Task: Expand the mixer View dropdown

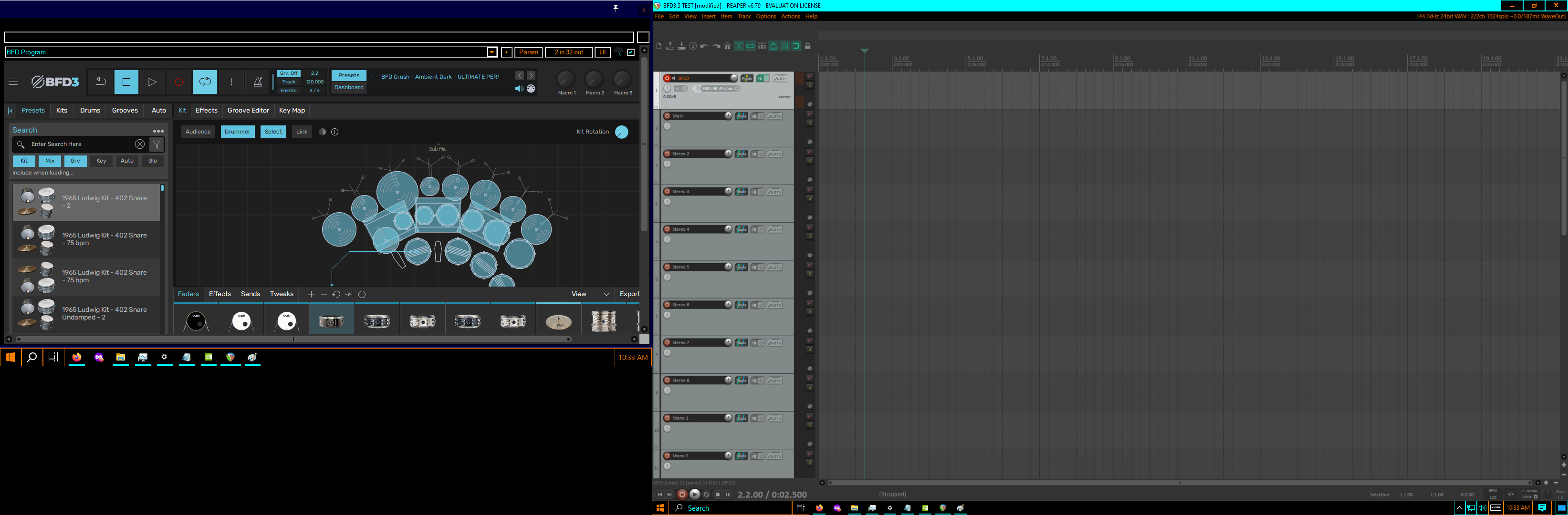Action: (590, 294)
